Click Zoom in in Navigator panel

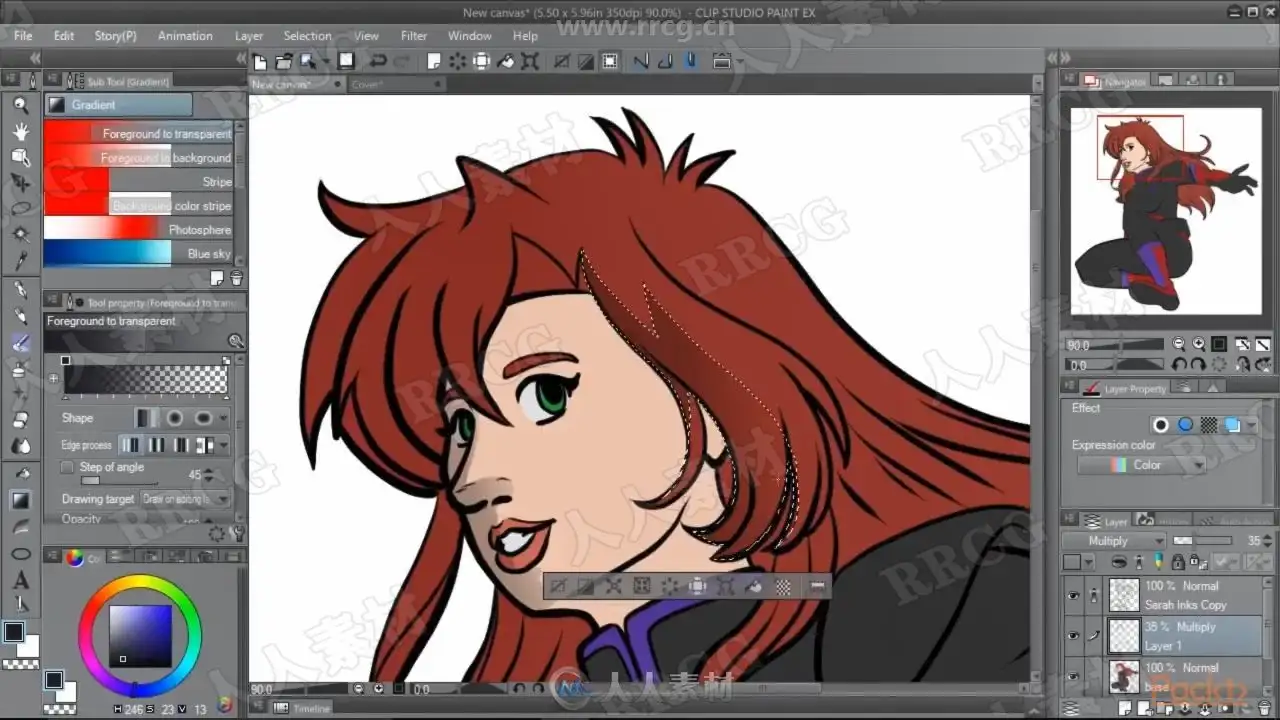point(1198,344)
